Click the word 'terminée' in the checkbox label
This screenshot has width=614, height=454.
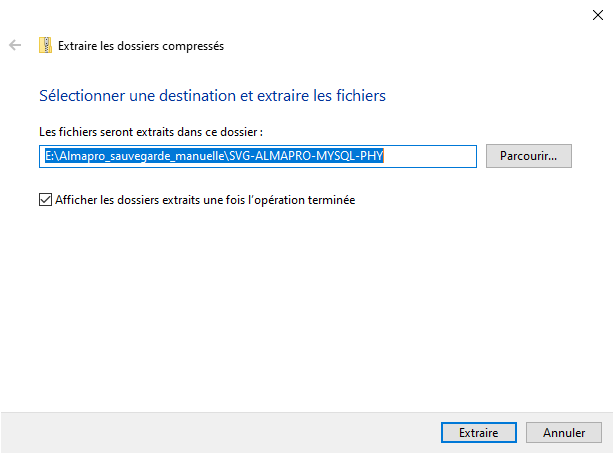click(331, 200)
